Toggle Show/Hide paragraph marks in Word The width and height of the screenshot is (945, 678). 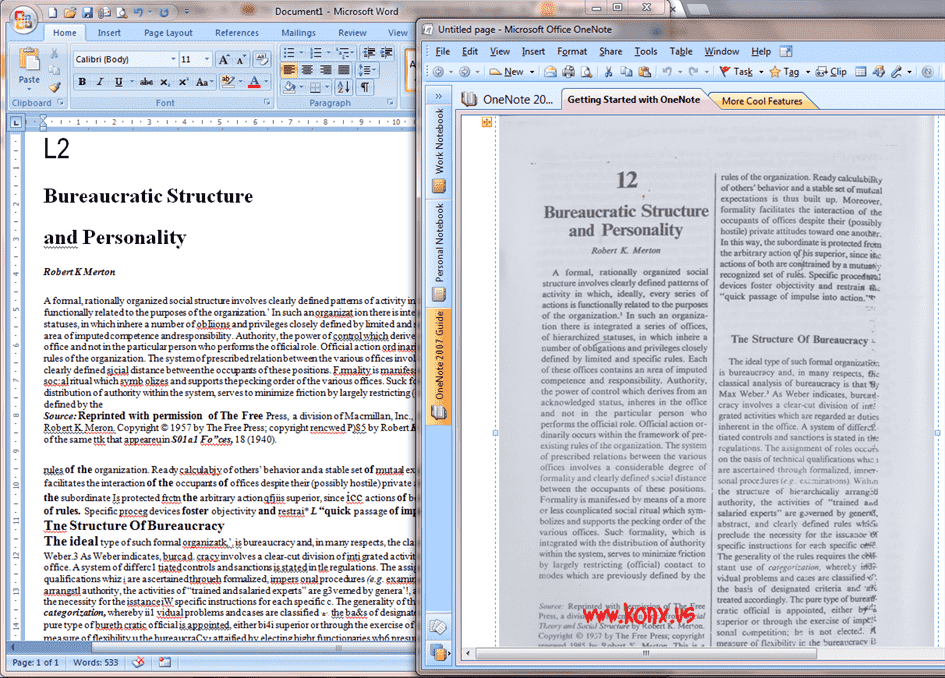pos(365,87)
